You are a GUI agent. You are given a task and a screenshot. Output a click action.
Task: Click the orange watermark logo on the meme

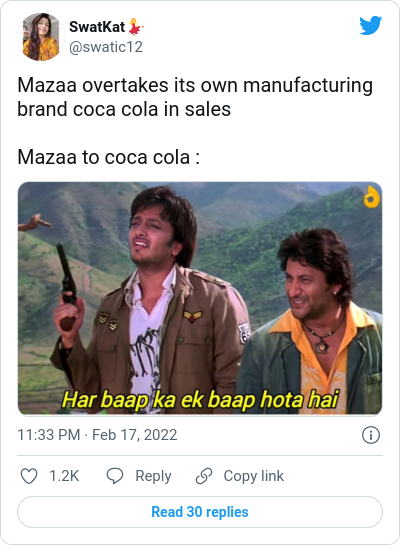point(372,197)
